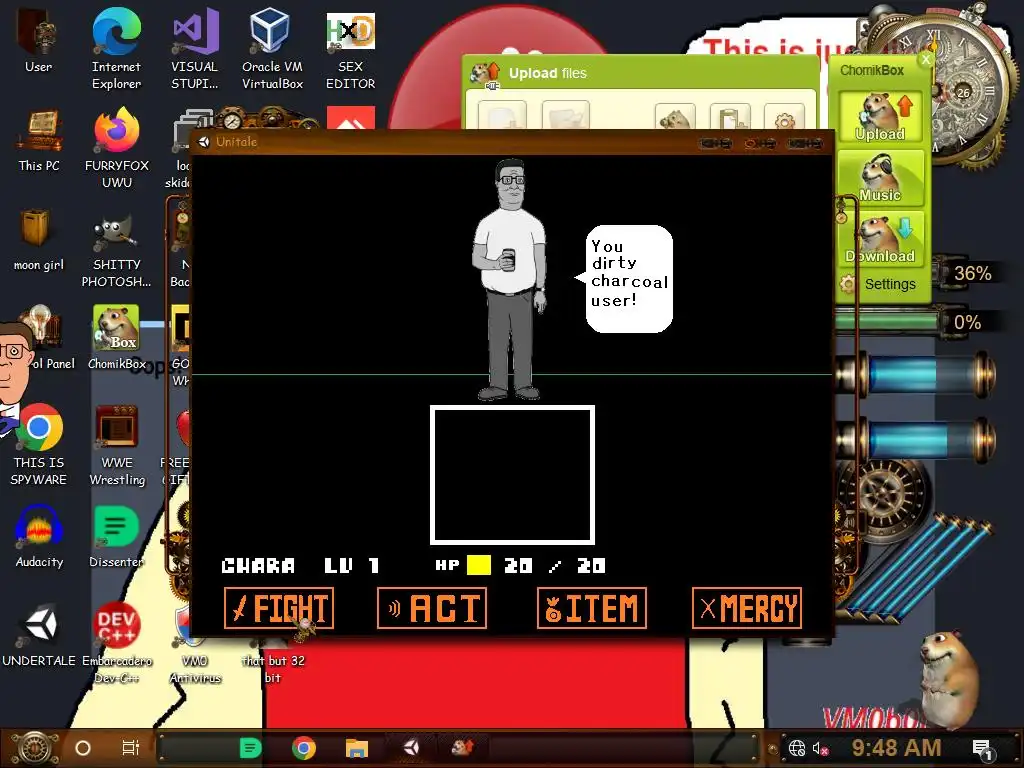Open SEX EDITOR HxD desktop icon
The width and height of the screenshot is (1024, 768).
351,49
